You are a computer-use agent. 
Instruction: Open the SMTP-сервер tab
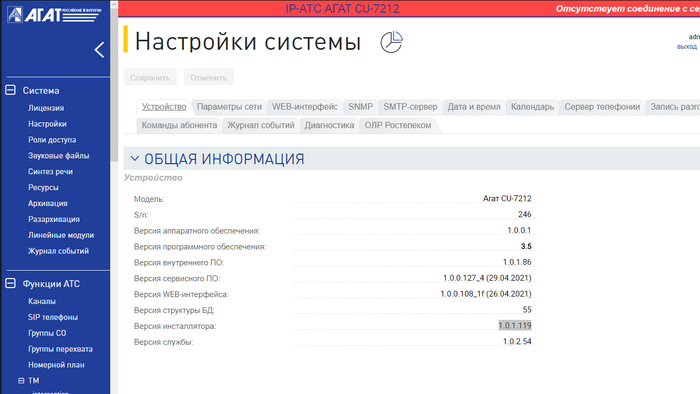(410, 107)
